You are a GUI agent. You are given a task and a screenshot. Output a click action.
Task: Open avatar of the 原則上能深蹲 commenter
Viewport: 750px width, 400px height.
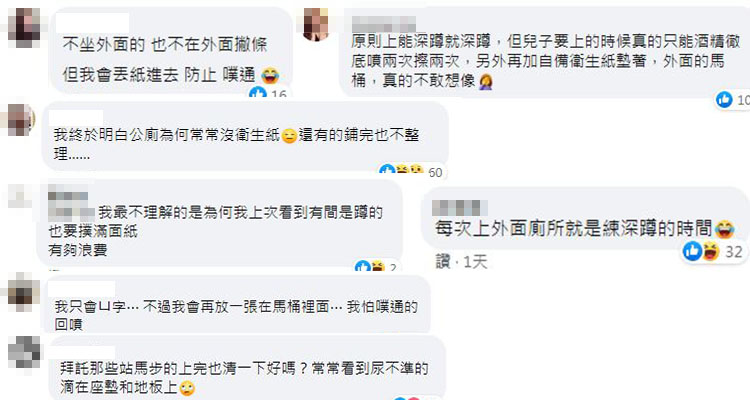click(x=316, y=25)
